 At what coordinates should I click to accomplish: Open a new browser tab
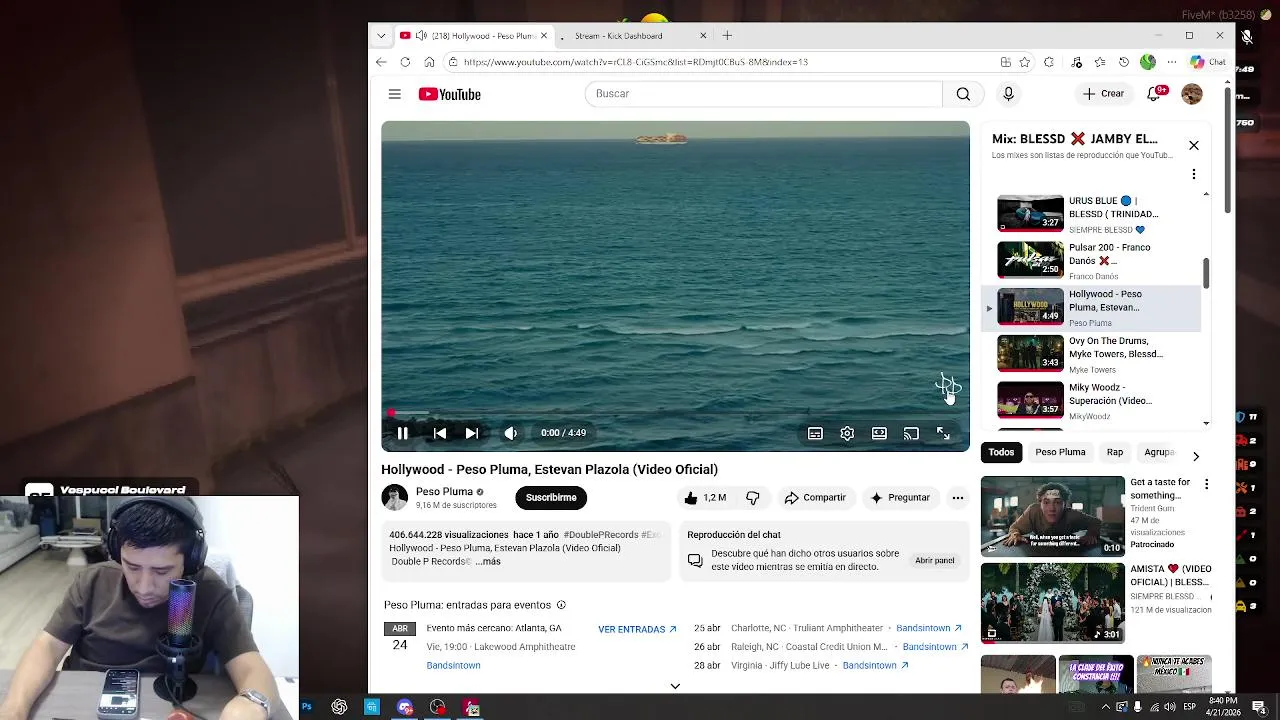tap(727, 36)
